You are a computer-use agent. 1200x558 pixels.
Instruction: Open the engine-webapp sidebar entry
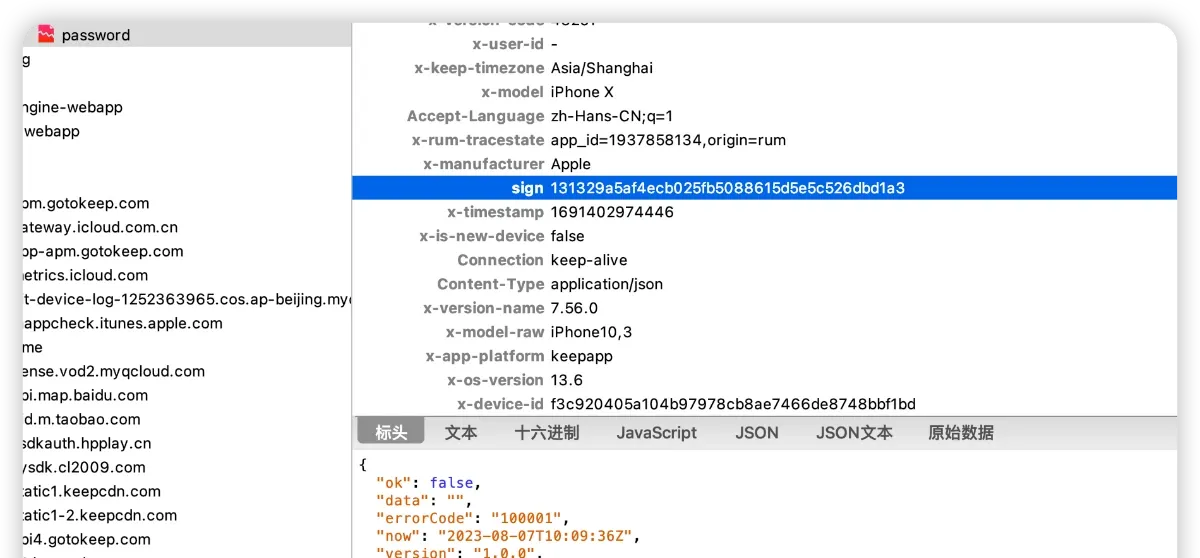click(x=72, y=107)
